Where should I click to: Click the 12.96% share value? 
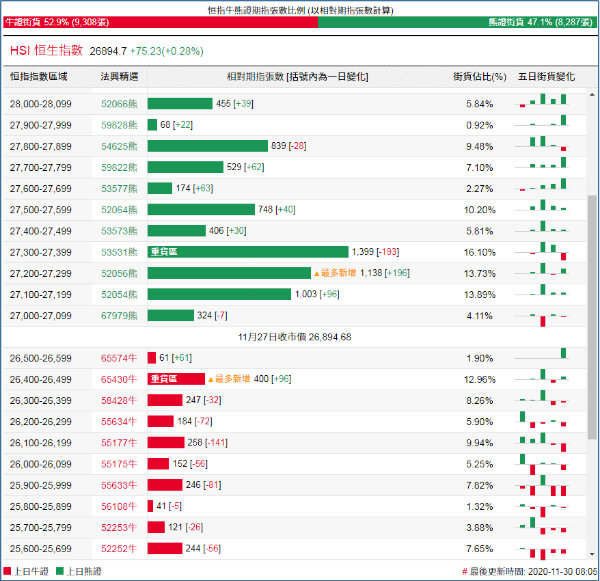[479, 379]
